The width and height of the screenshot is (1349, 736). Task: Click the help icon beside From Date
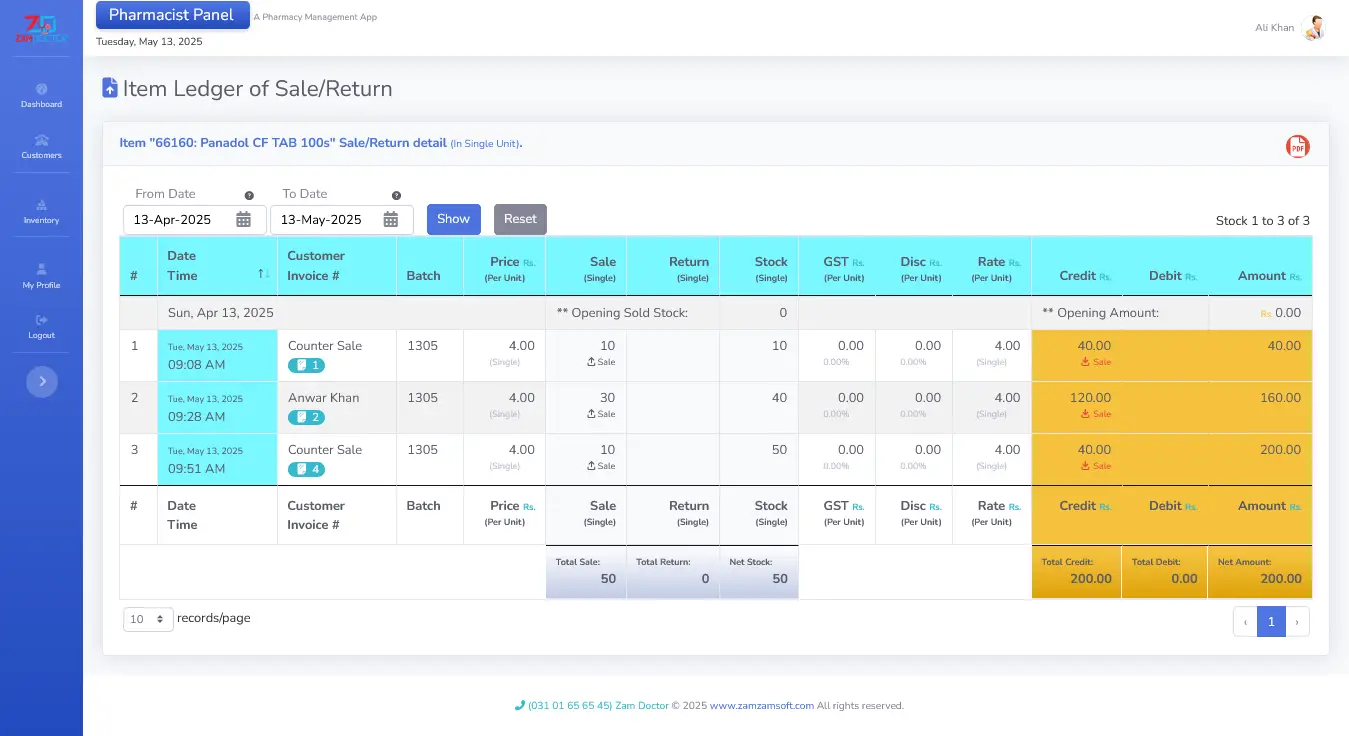point(249,196)
